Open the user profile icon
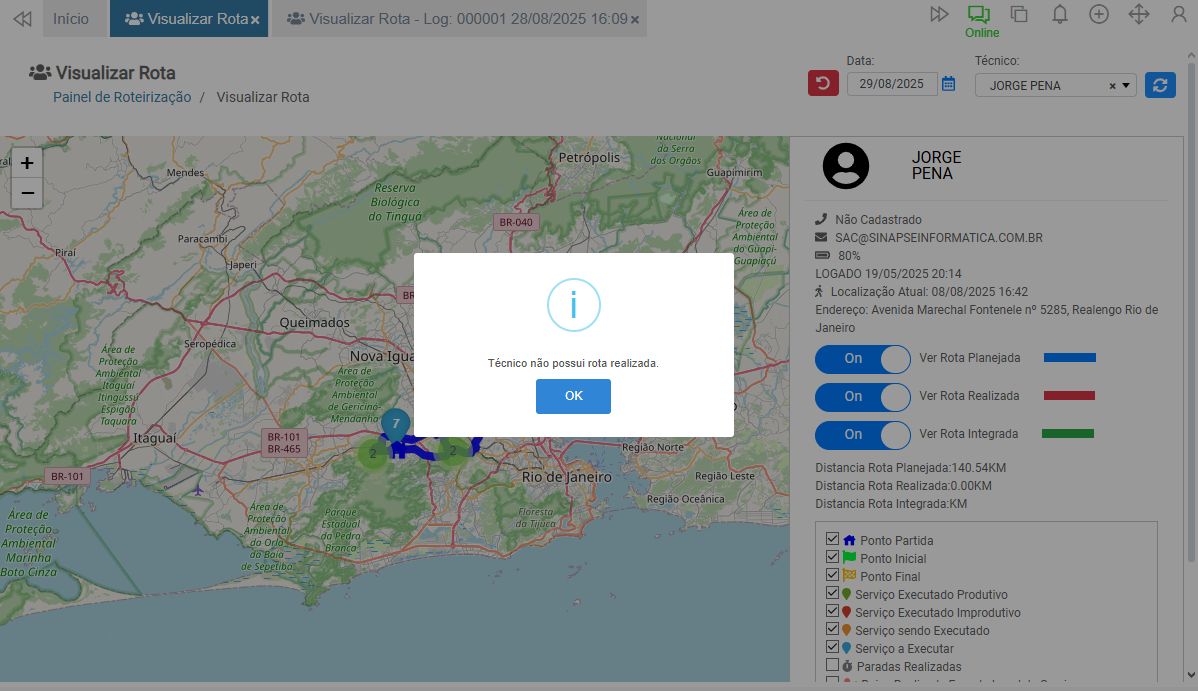The height and width of the screenshot is (691, 1198). pyautogui.click(x=1179, y=14)
